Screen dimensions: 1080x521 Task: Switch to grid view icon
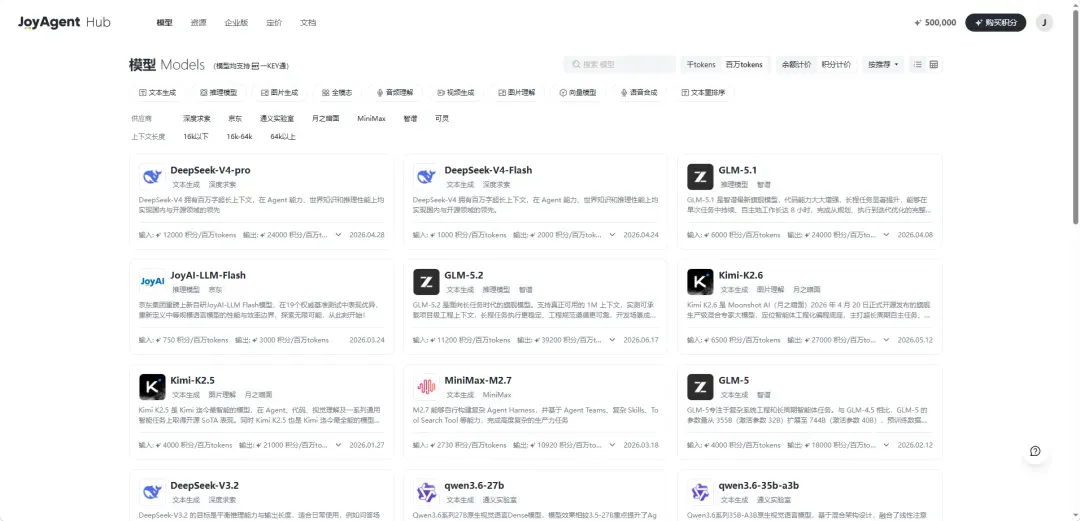point(934,65)
